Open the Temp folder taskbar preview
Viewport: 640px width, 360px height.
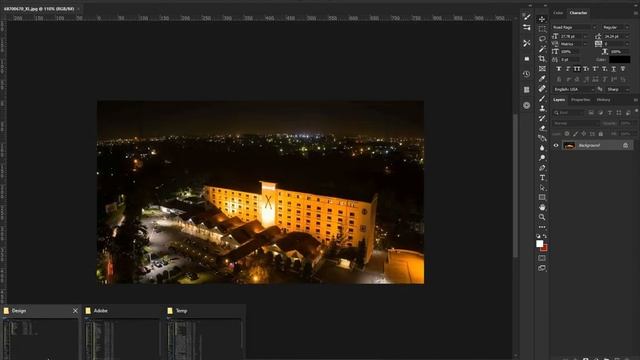click(x=204, y=332)
